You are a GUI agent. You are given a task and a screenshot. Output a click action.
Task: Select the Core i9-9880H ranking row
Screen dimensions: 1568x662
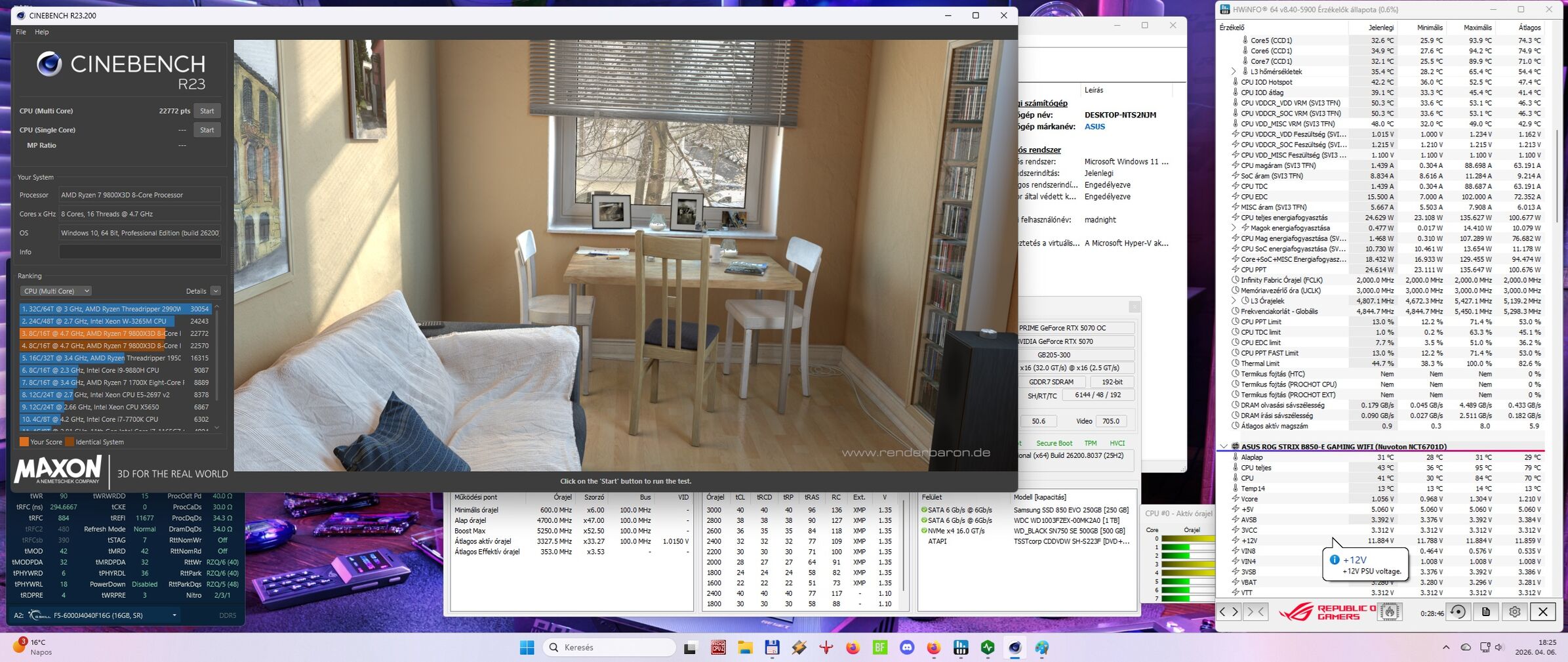(x=115, y=370)
